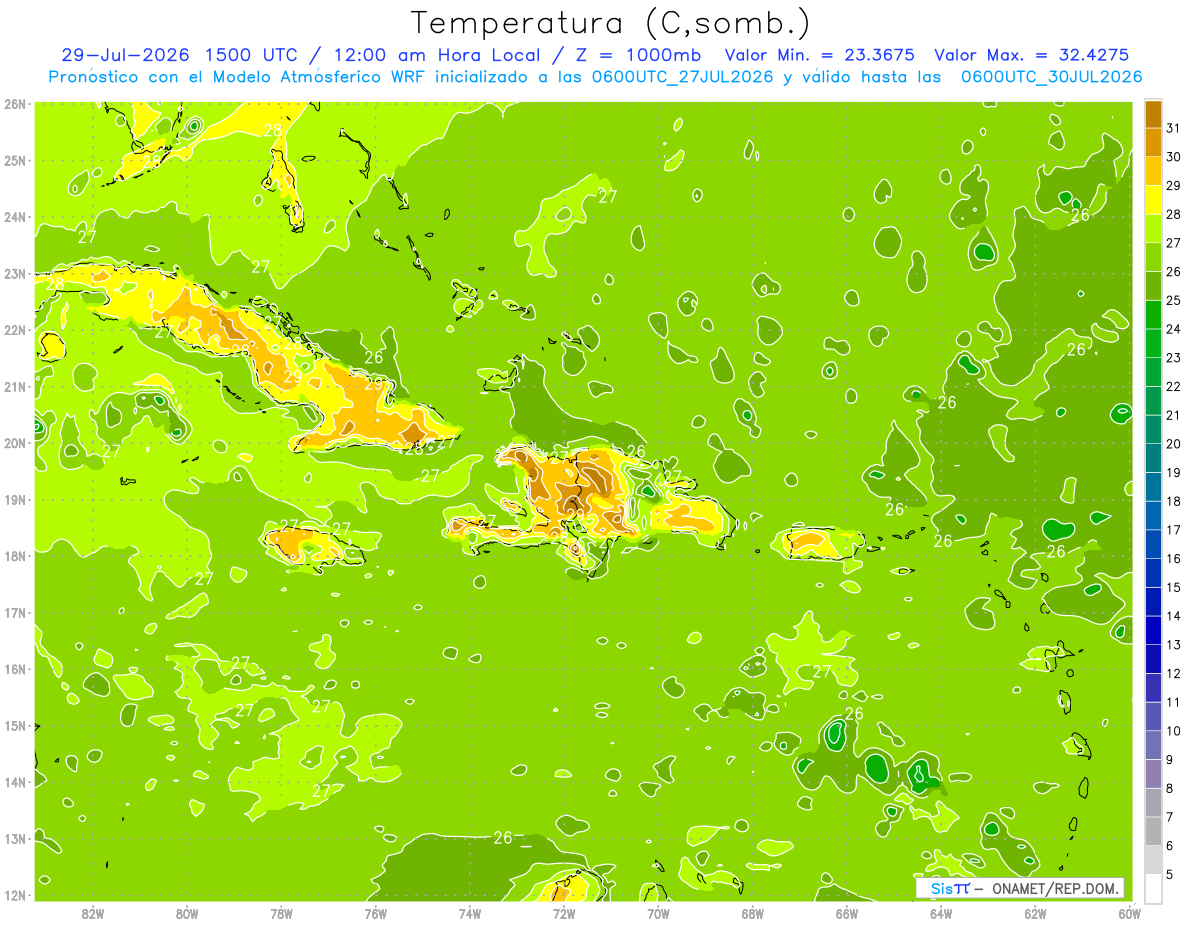The height and width of the screenshot is (927, 1200).
Task: Click the "20N" latitude axis label
Action: [x=14, y=443]
